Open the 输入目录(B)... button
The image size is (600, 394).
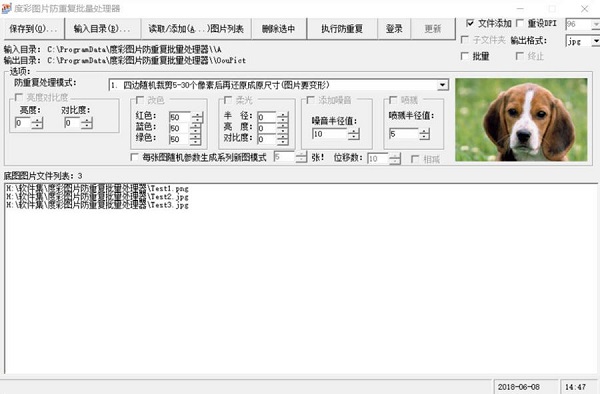[x=103, y=29]
